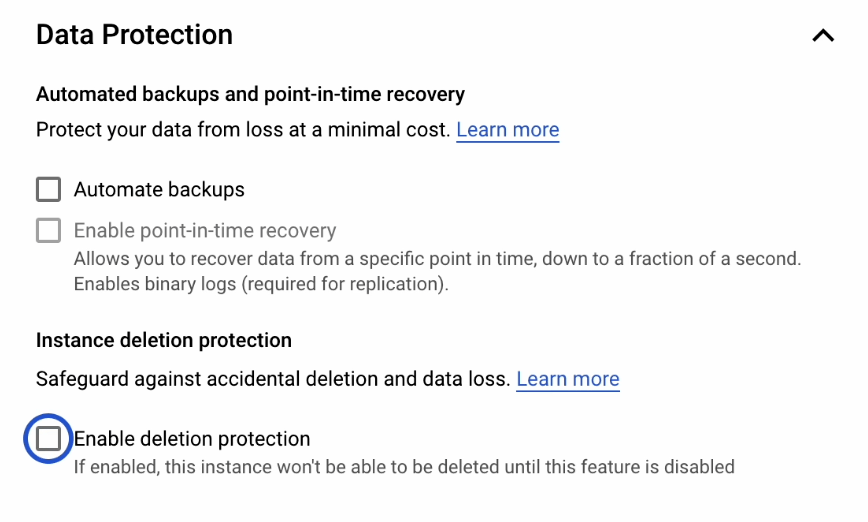
Task: Open Learn more link for deletion protection
Action: pyautogui.click(x=567, y=380)
